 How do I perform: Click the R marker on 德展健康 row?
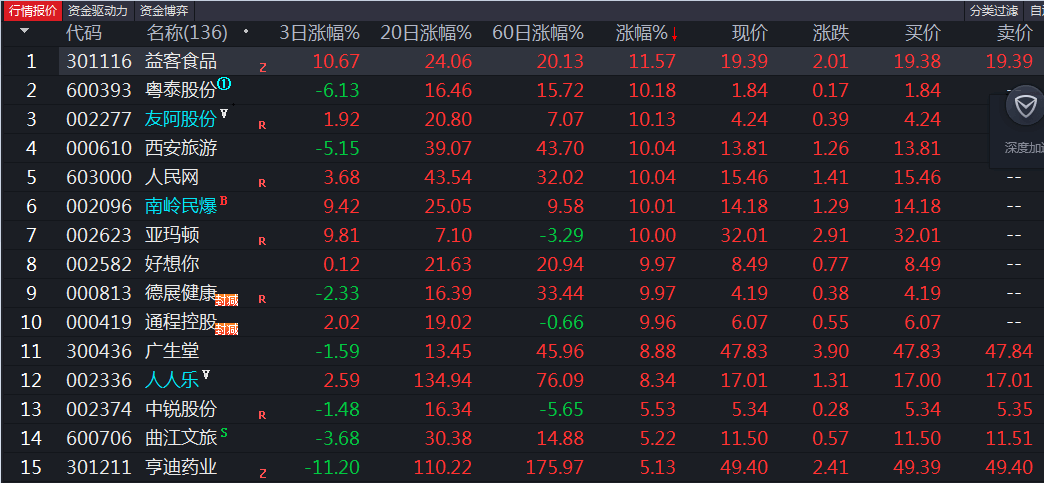262,299
